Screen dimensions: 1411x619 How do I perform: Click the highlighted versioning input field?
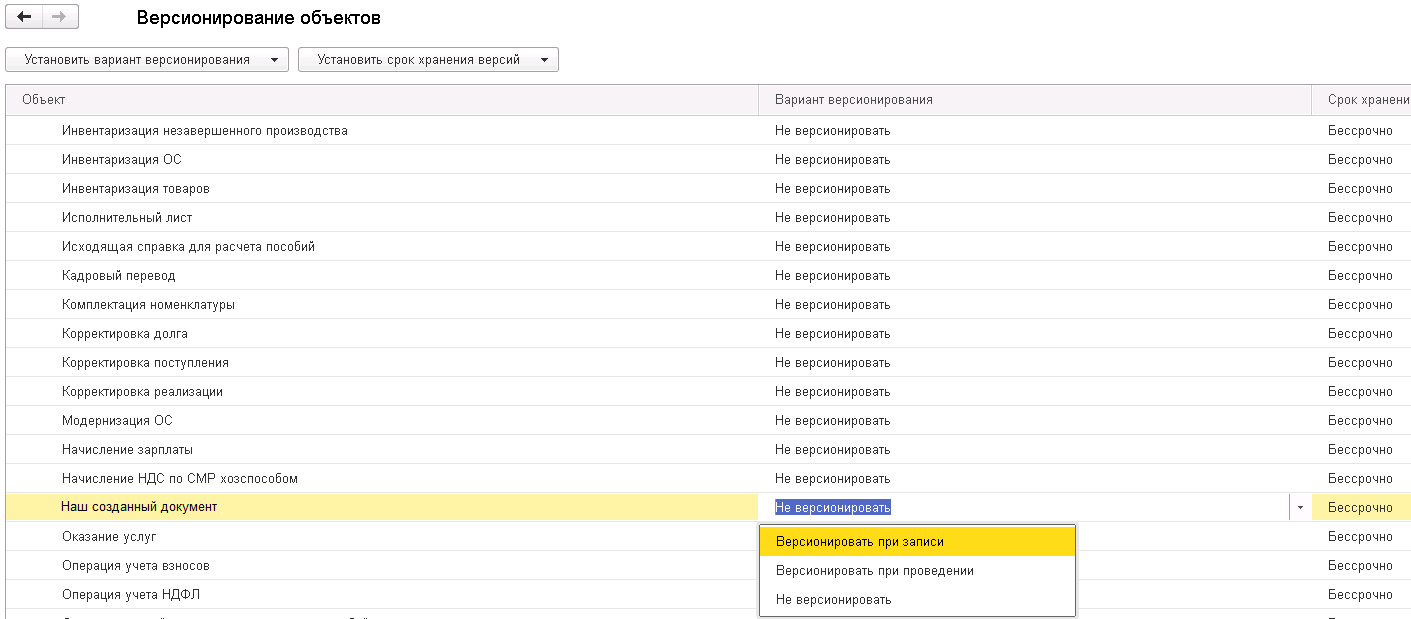click(1030, 508)
